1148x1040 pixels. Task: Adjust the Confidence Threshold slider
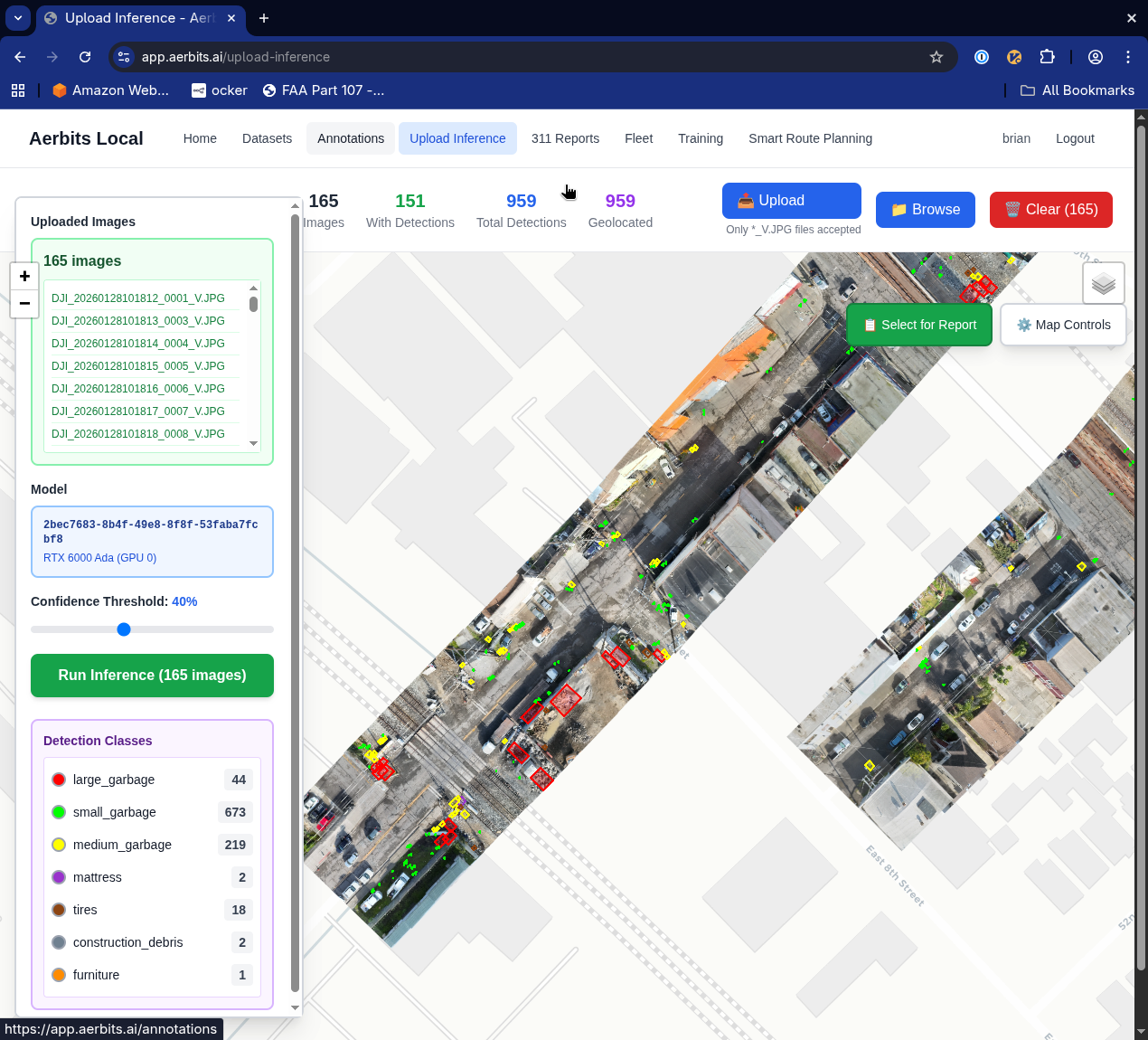click(124, 629)
